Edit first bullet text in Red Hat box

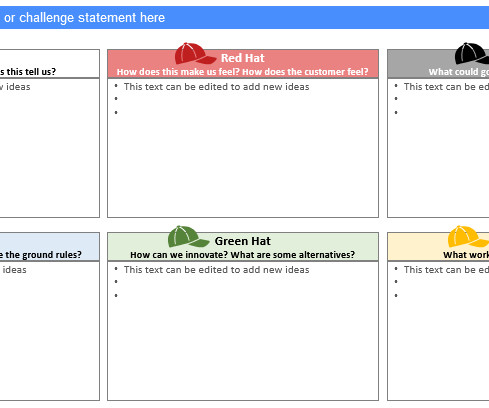coord(216,87)
